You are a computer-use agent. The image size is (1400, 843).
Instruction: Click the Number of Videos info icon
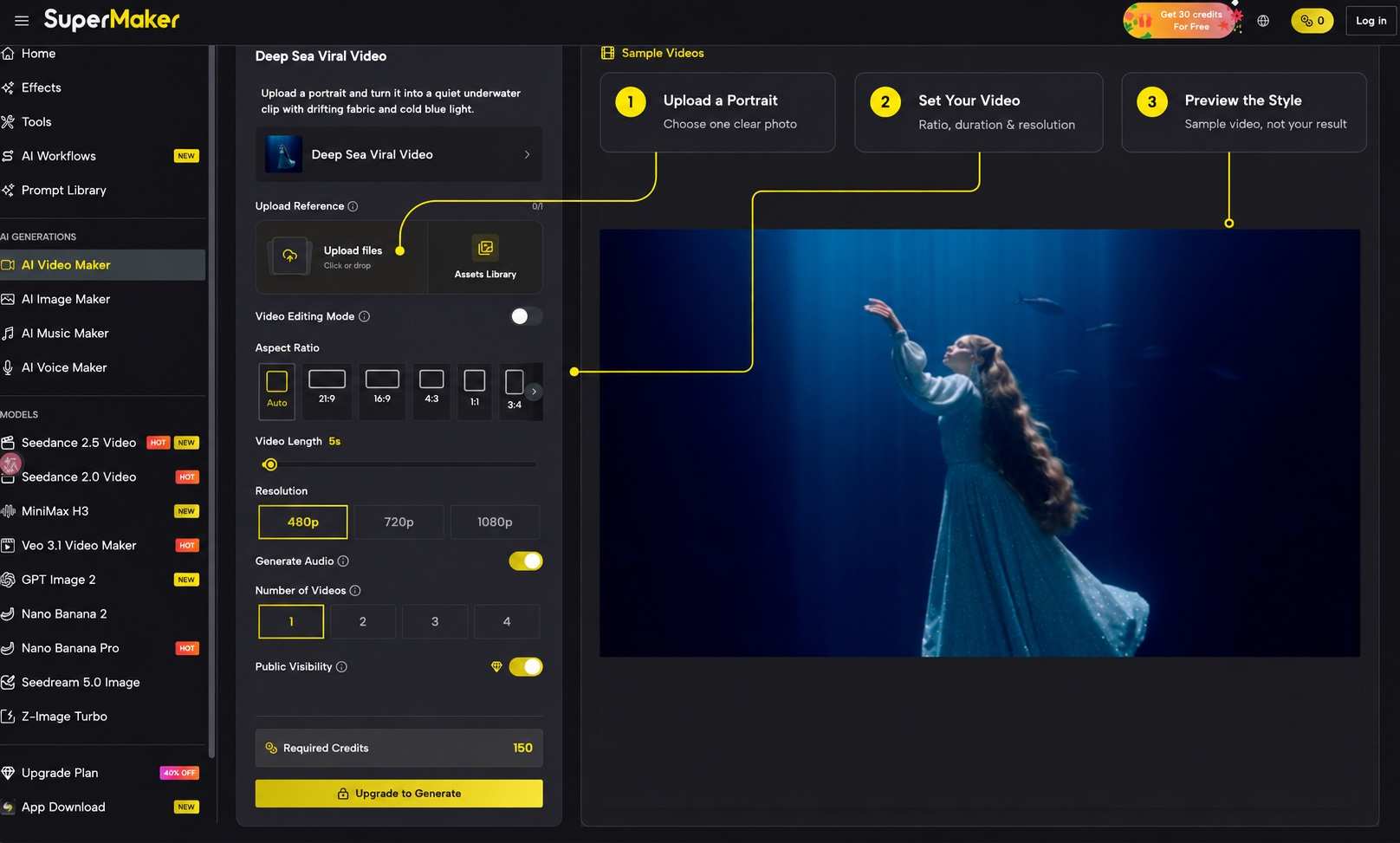[355, 591]
